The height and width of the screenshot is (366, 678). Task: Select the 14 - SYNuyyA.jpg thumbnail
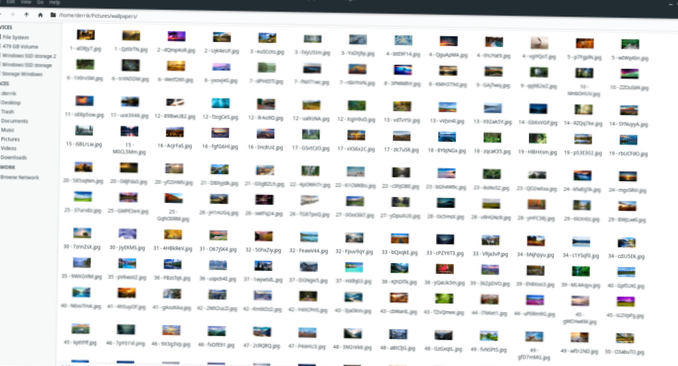point(629,110)
